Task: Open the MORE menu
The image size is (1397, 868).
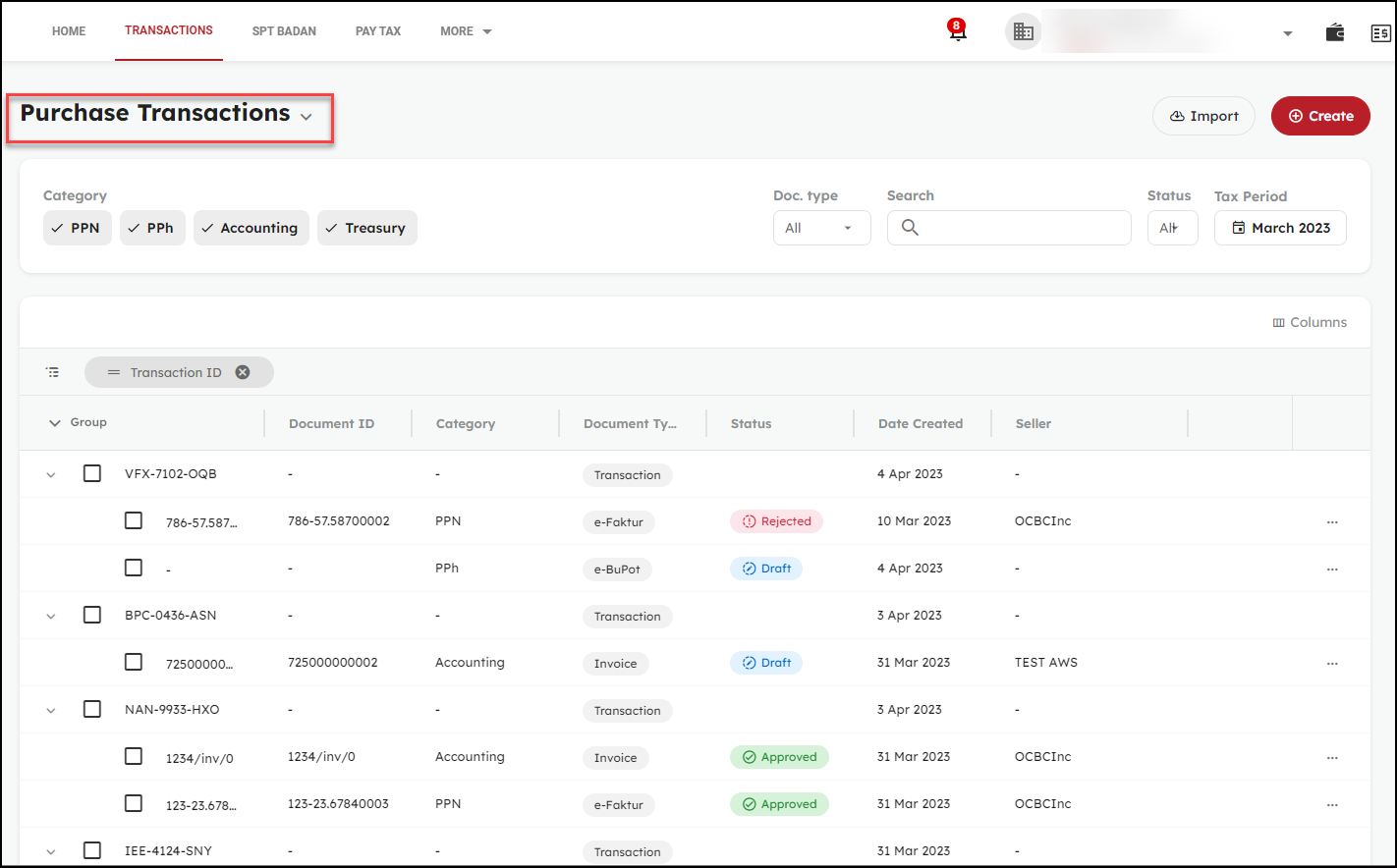Action: coord(465,31)
